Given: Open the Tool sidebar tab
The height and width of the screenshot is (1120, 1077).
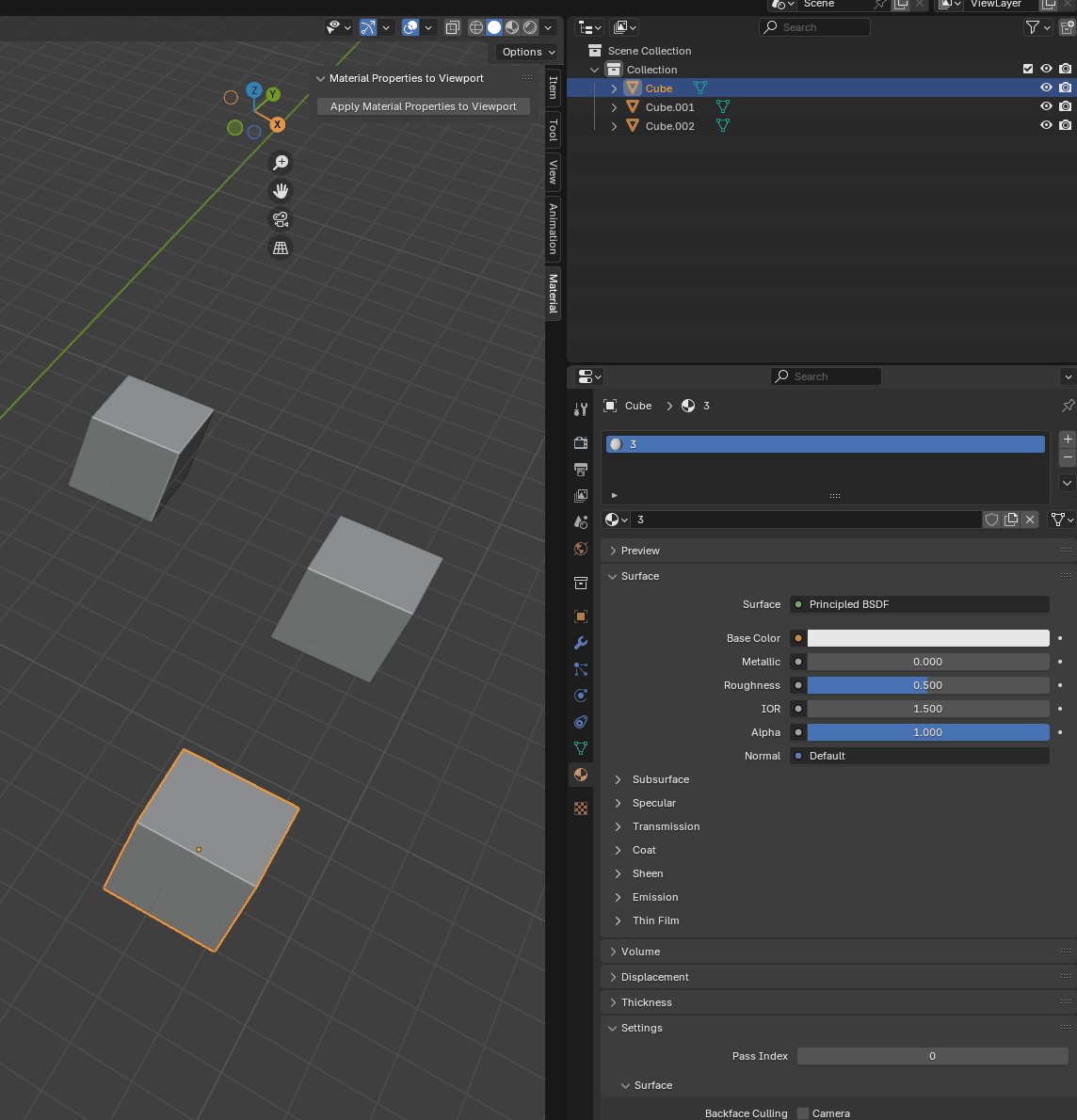Looking at the screenshot, I should (553, 130).
